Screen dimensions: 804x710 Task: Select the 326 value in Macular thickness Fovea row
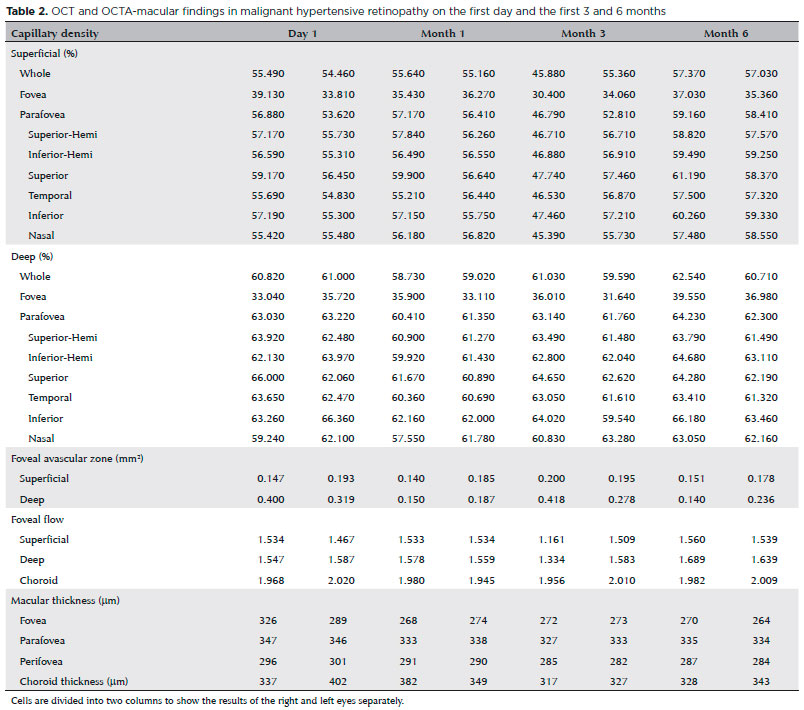tap(263, 621)
